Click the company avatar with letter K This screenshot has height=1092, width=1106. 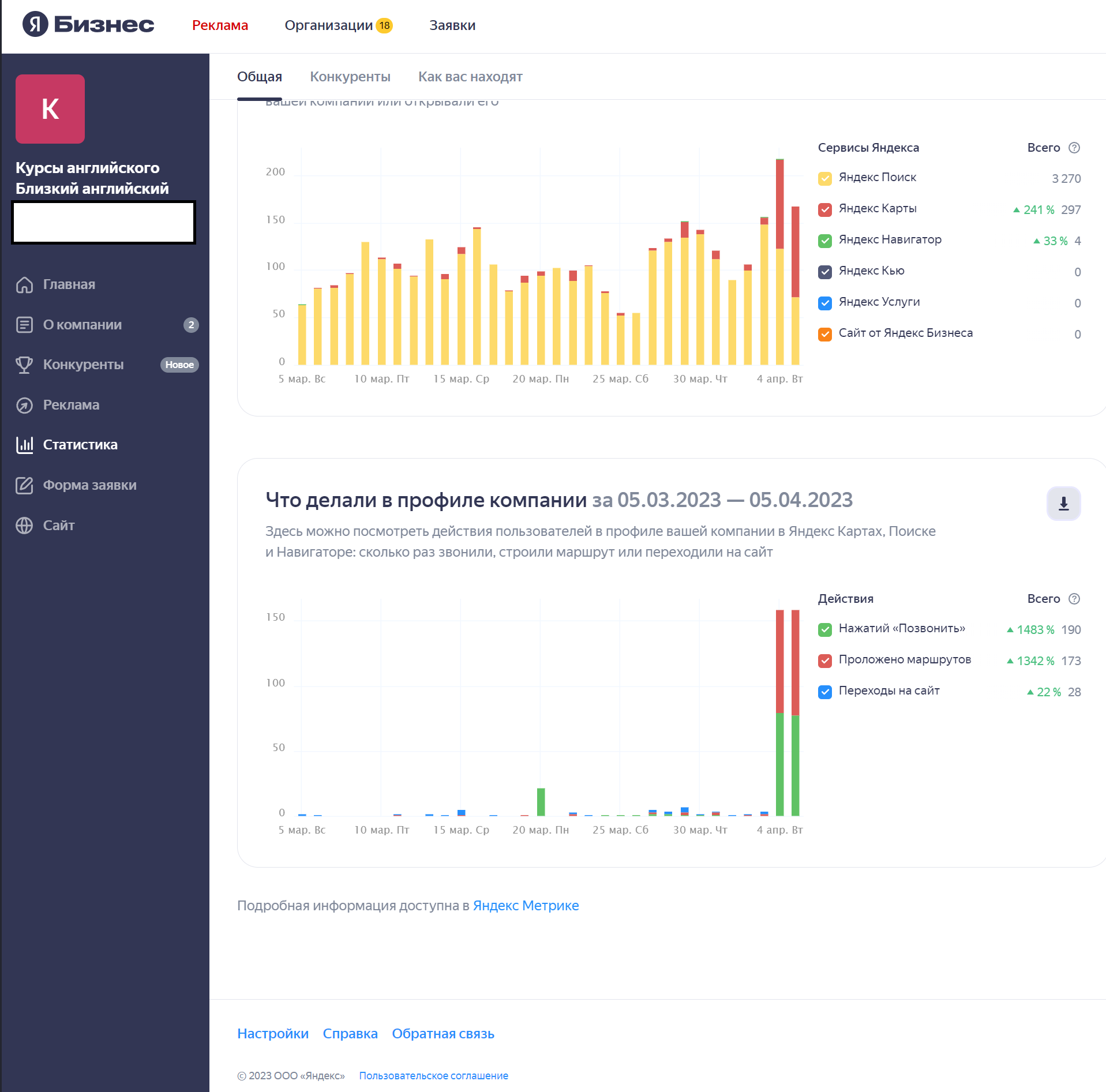pyautogui.click(x=50, y=109)
